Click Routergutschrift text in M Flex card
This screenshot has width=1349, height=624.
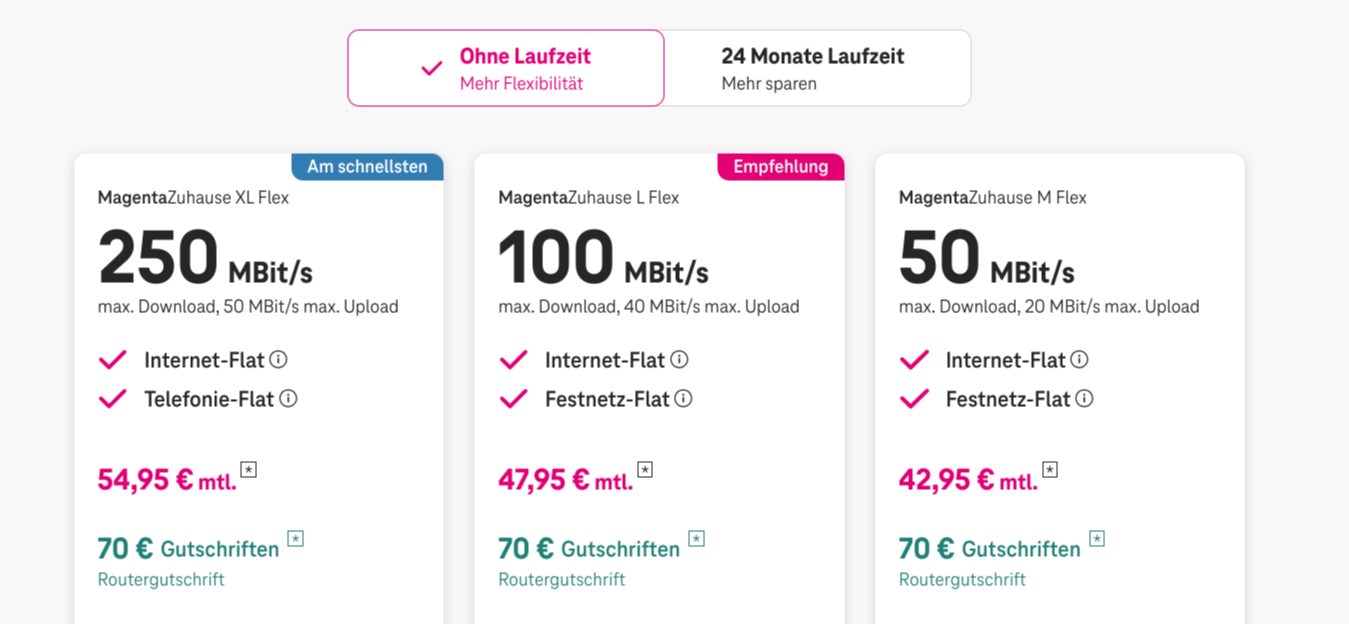tap(962, 580)
